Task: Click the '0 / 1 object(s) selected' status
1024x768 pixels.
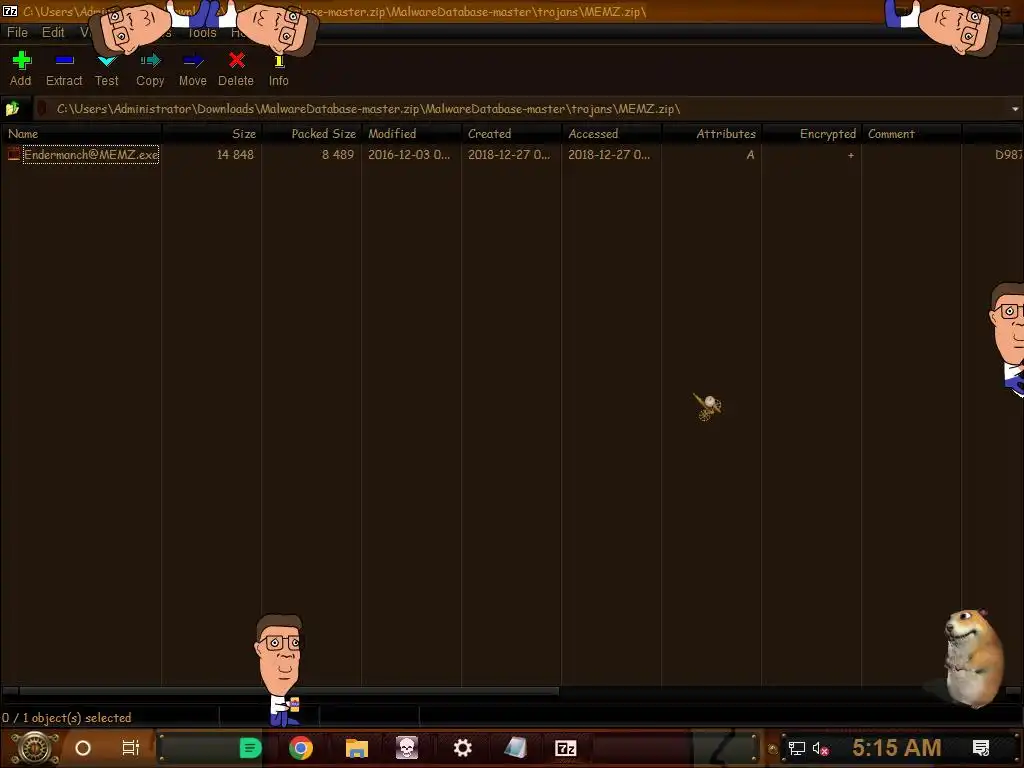Action: 67,718
